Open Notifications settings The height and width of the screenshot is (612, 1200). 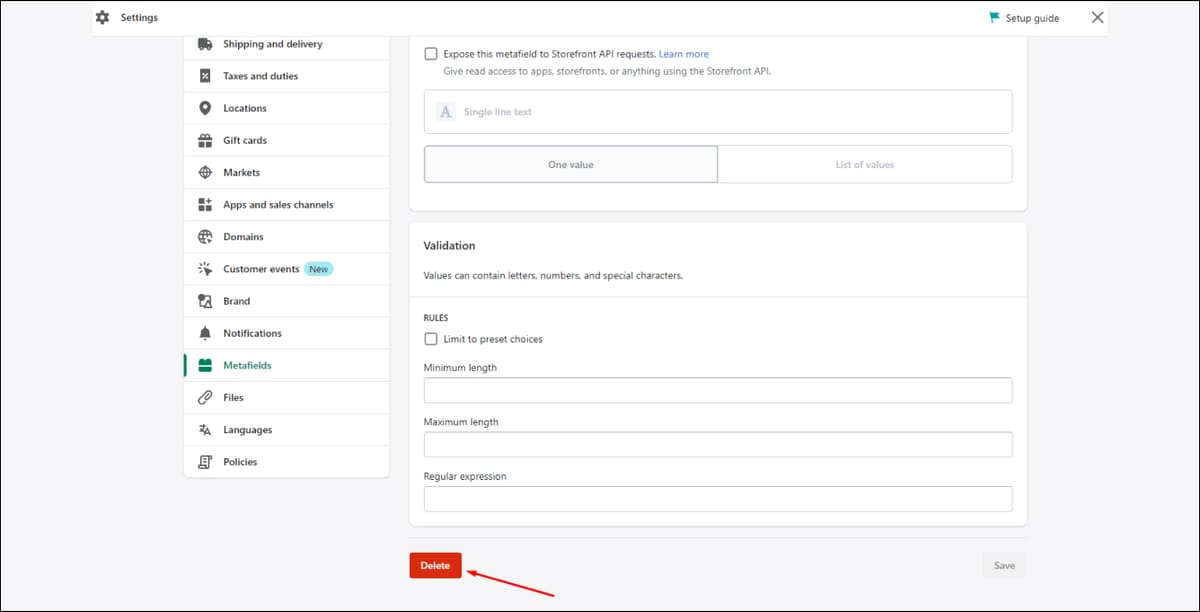tap(286, 333)
